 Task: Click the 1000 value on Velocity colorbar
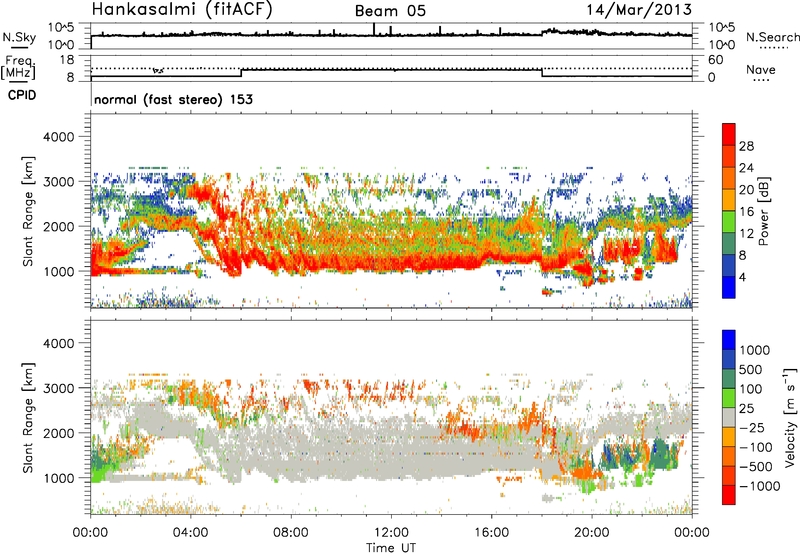755,350
